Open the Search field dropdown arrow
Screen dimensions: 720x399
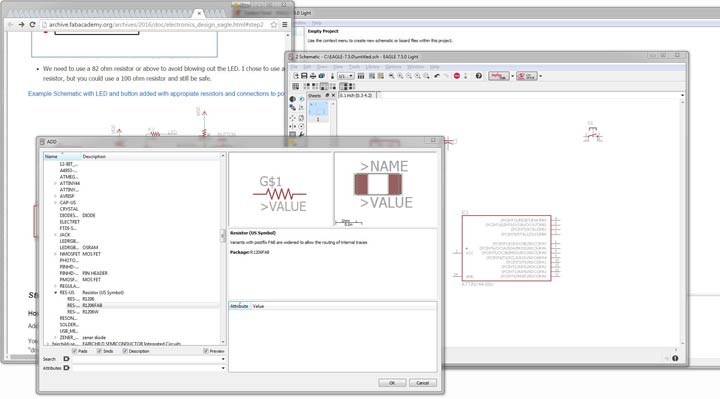[x=223, y=359]
